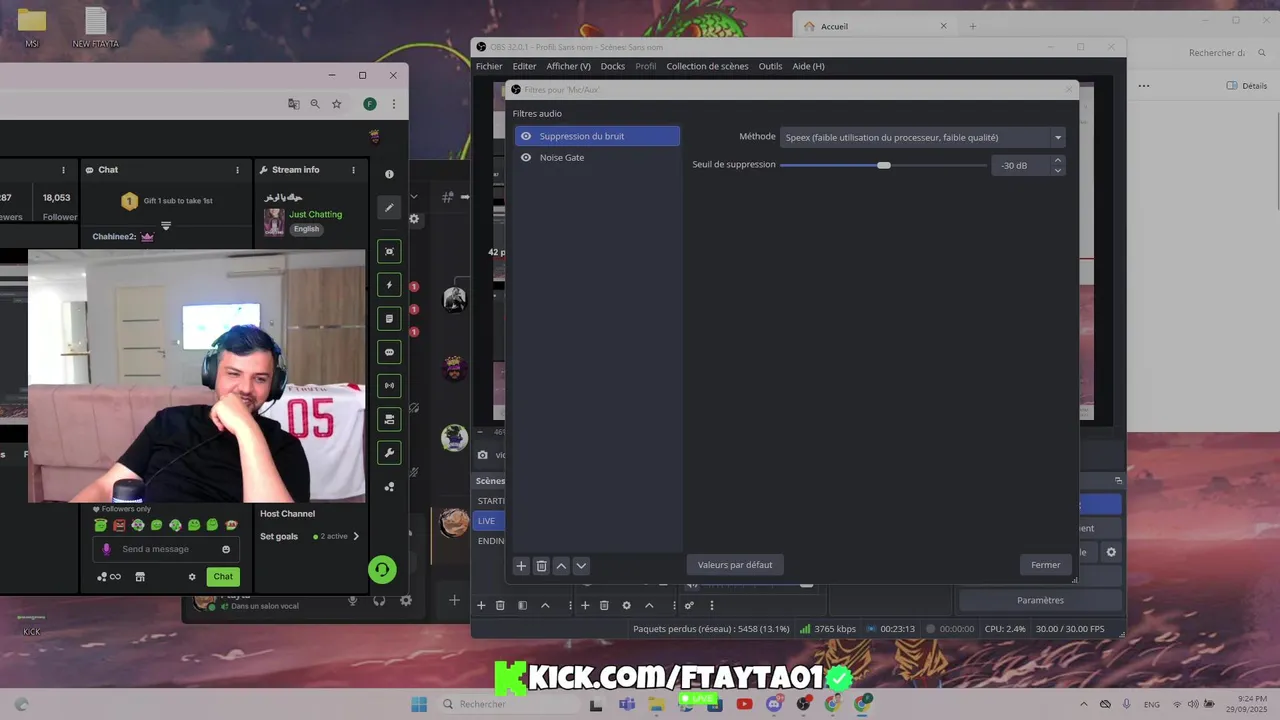Select the Noise Gate filter row
This screenshot has width=1280, height=720.
click(x=597, y=157)
